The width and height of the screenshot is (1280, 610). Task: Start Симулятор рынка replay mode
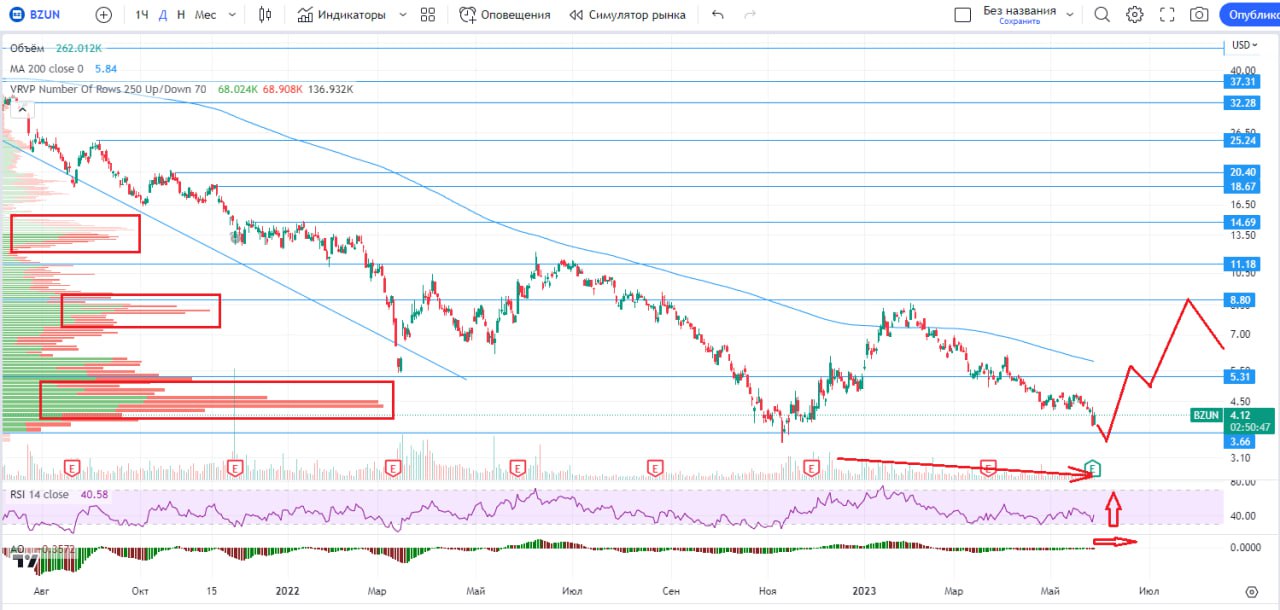point(627,15)
